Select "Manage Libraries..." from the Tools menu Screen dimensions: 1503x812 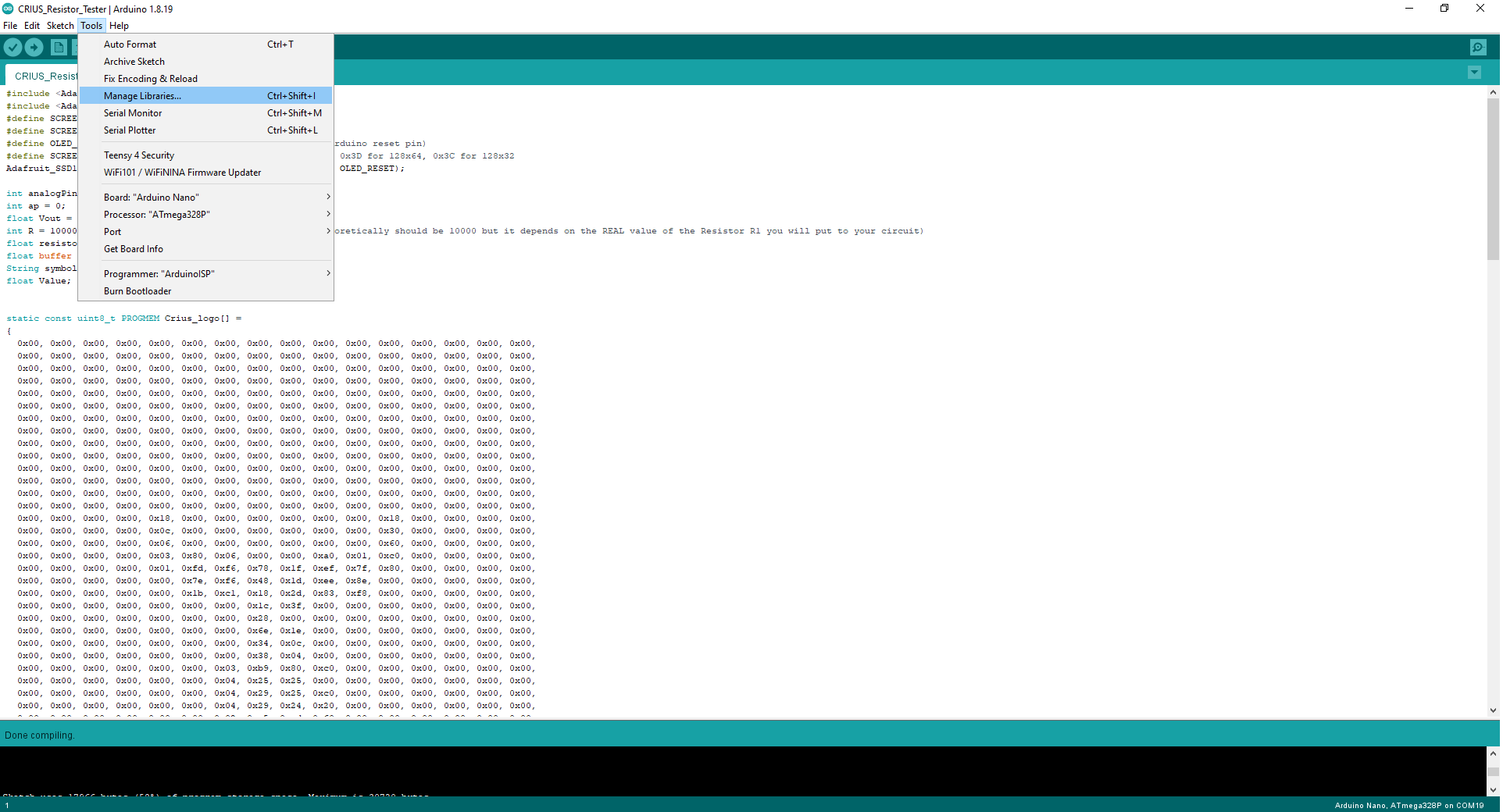pos(141,95)
